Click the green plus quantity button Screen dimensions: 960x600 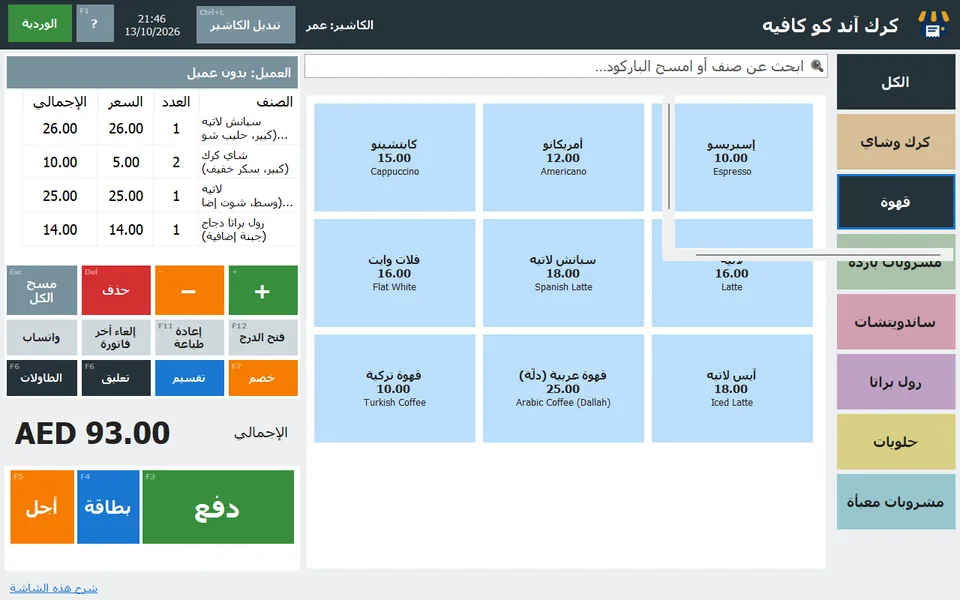[263, 290]
